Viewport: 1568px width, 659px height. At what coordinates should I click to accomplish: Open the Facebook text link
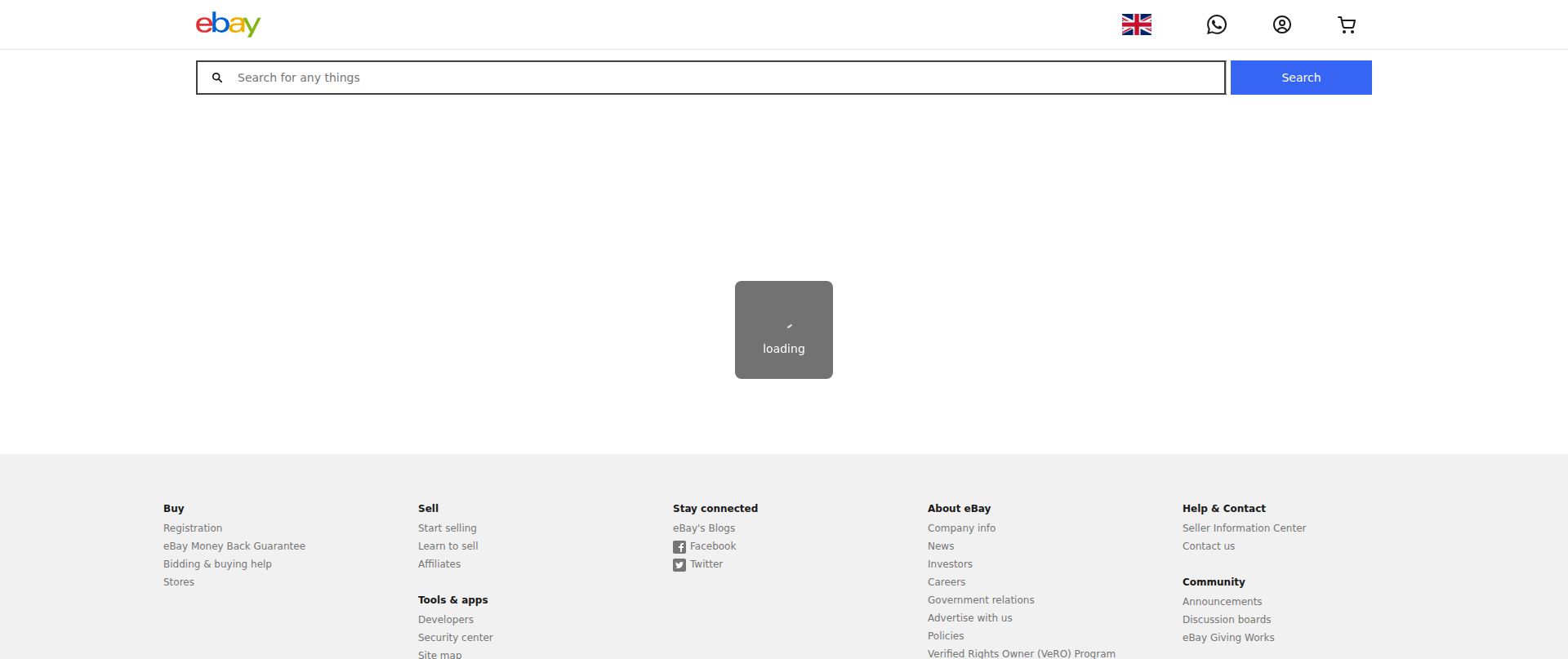713,546
